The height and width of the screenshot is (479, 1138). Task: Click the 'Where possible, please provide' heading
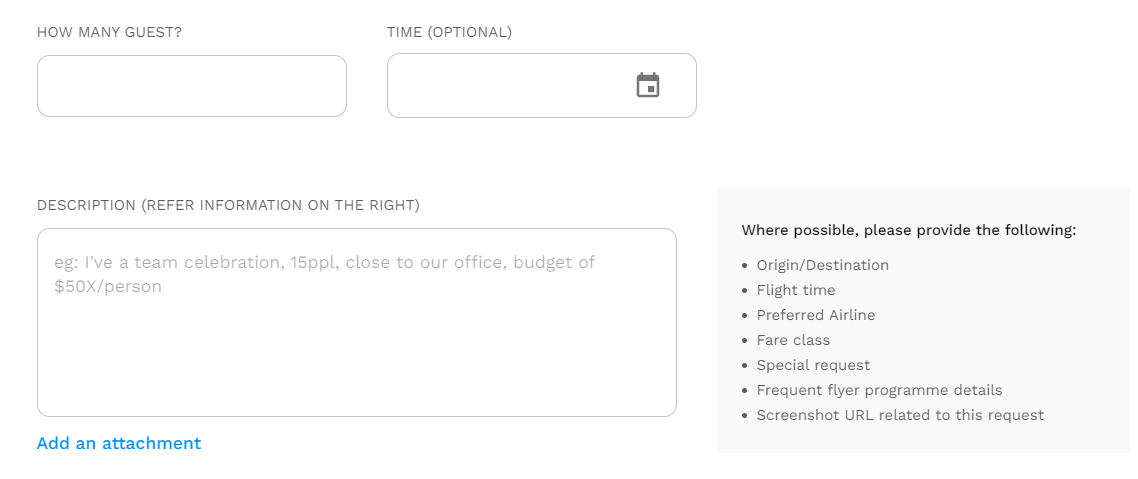coord(909,231)
